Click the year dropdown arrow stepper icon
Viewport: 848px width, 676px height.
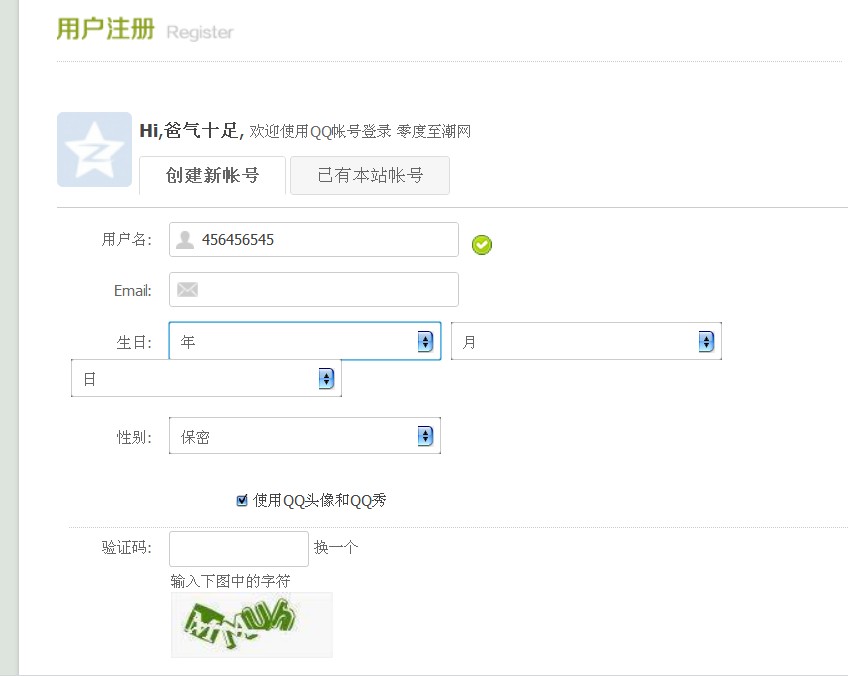coord(425,342)
